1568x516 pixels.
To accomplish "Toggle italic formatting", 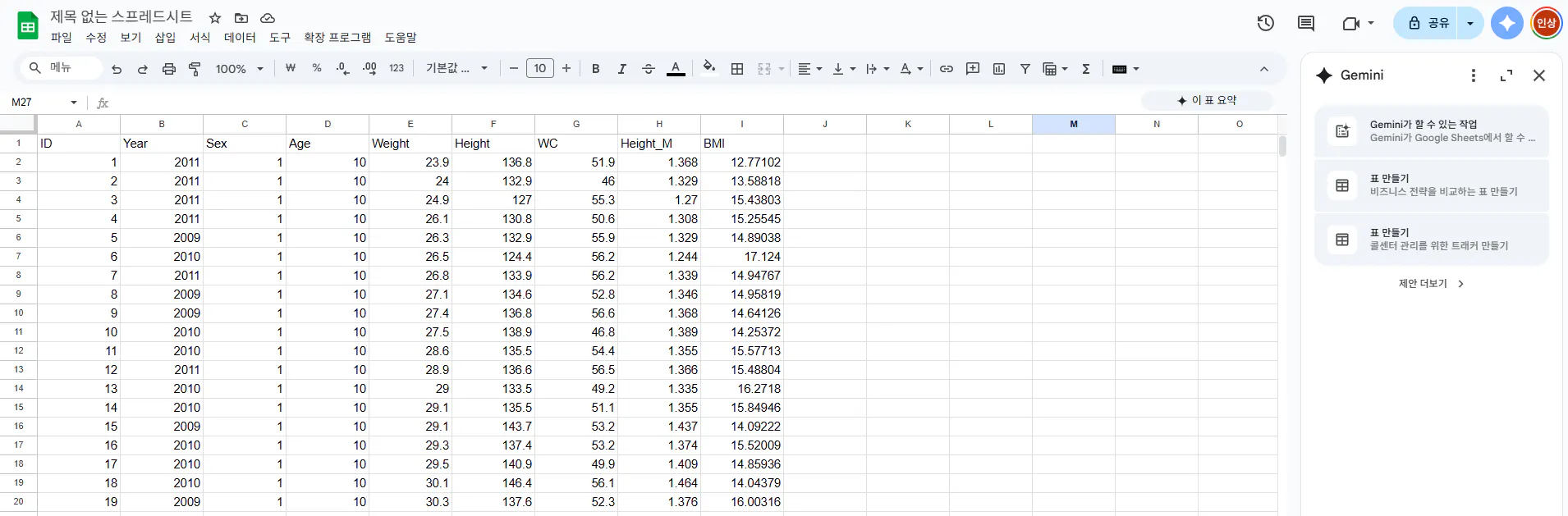I will coord(622,69).
